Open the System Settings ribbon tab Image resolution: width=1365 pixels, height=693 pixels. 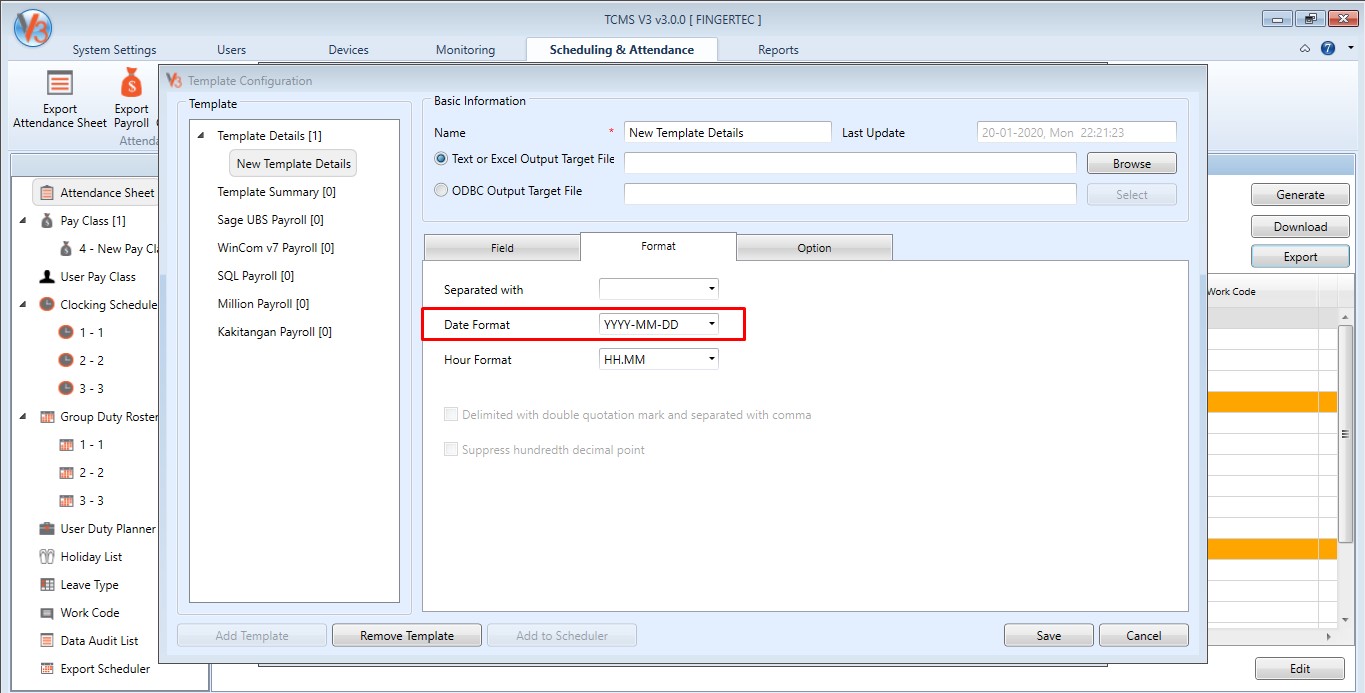114,50
